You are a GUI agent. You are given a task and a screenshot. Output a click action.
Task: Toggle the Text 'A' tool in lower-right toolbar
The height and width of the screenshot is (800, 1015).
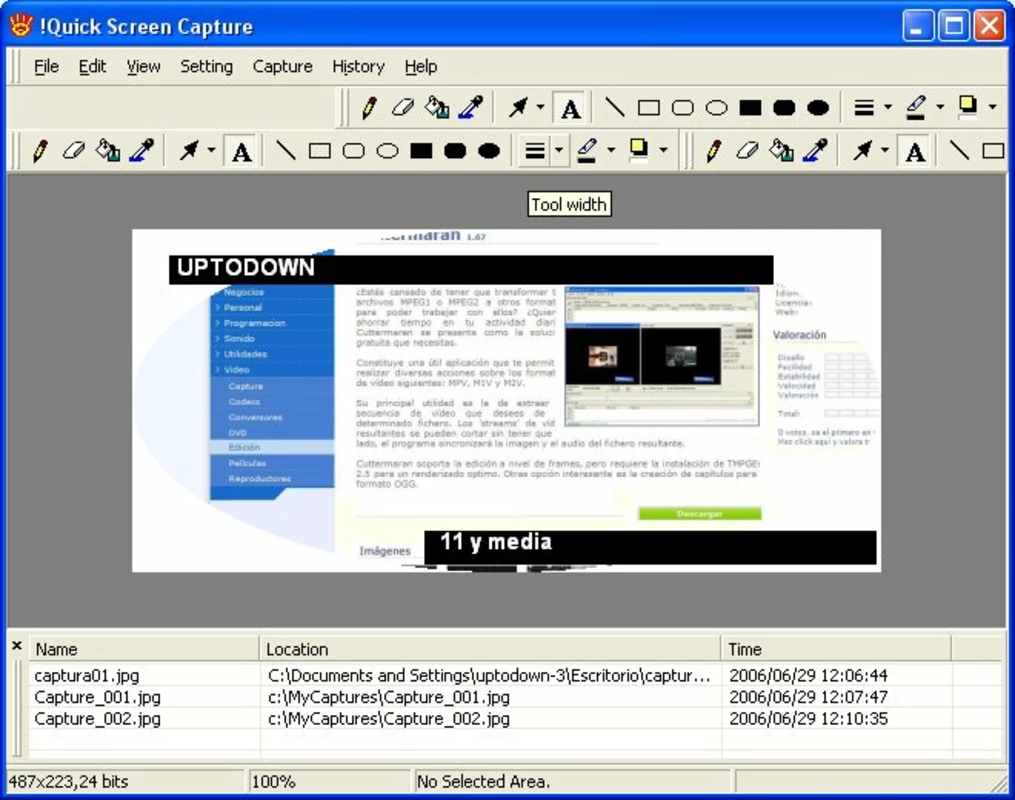point(915,151)
